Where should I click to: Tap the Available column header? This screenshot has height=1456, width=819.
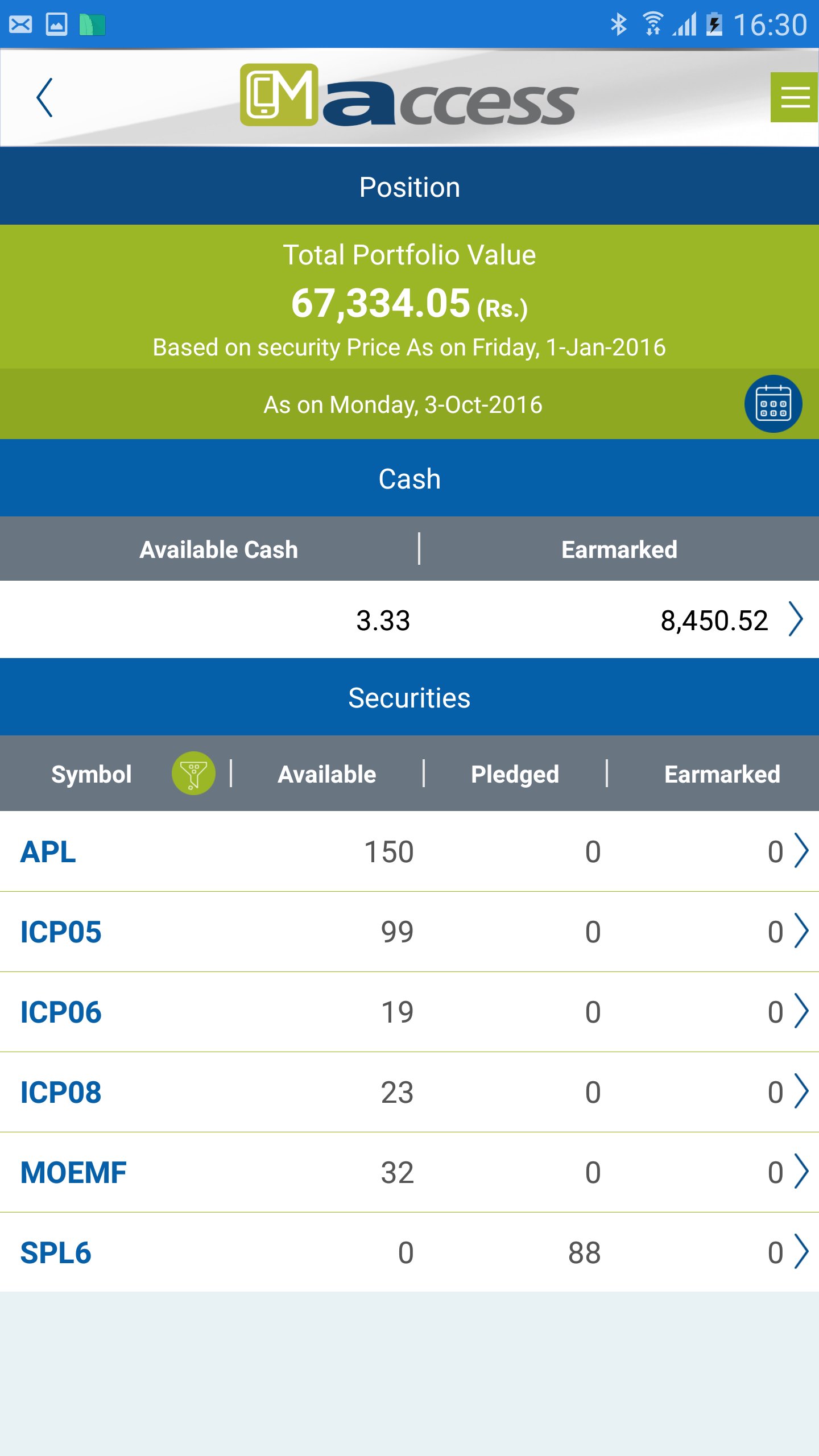(x=327, y=774)
